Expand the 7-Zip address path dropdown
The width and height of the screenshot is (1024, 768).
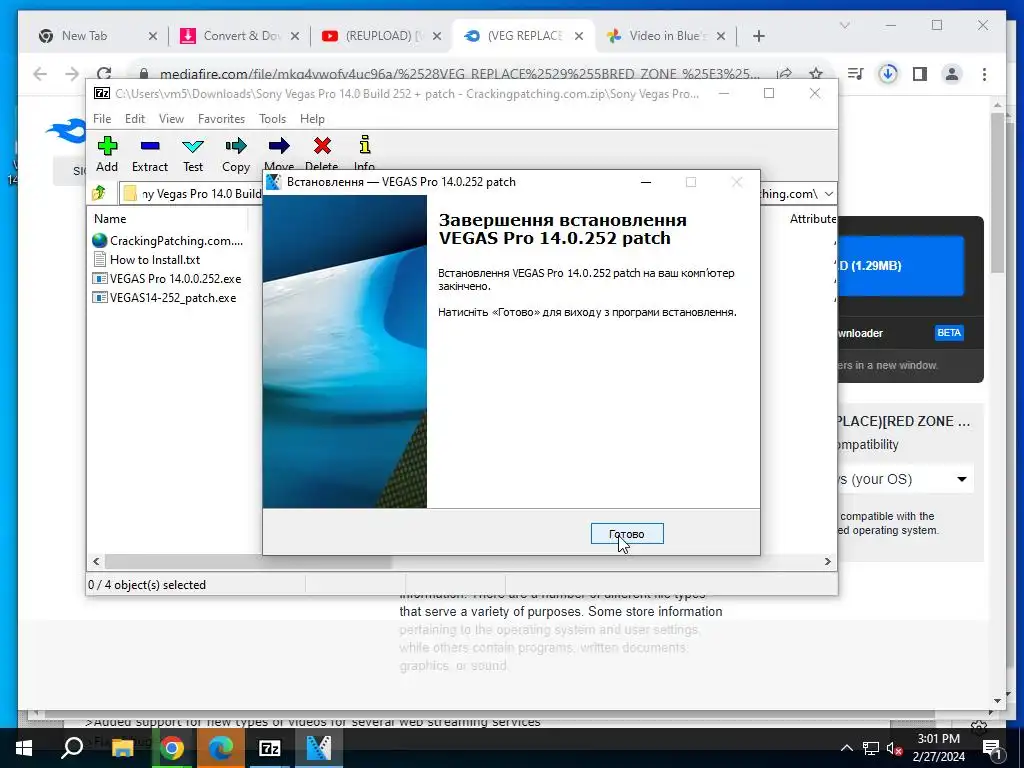pos(829,194)
